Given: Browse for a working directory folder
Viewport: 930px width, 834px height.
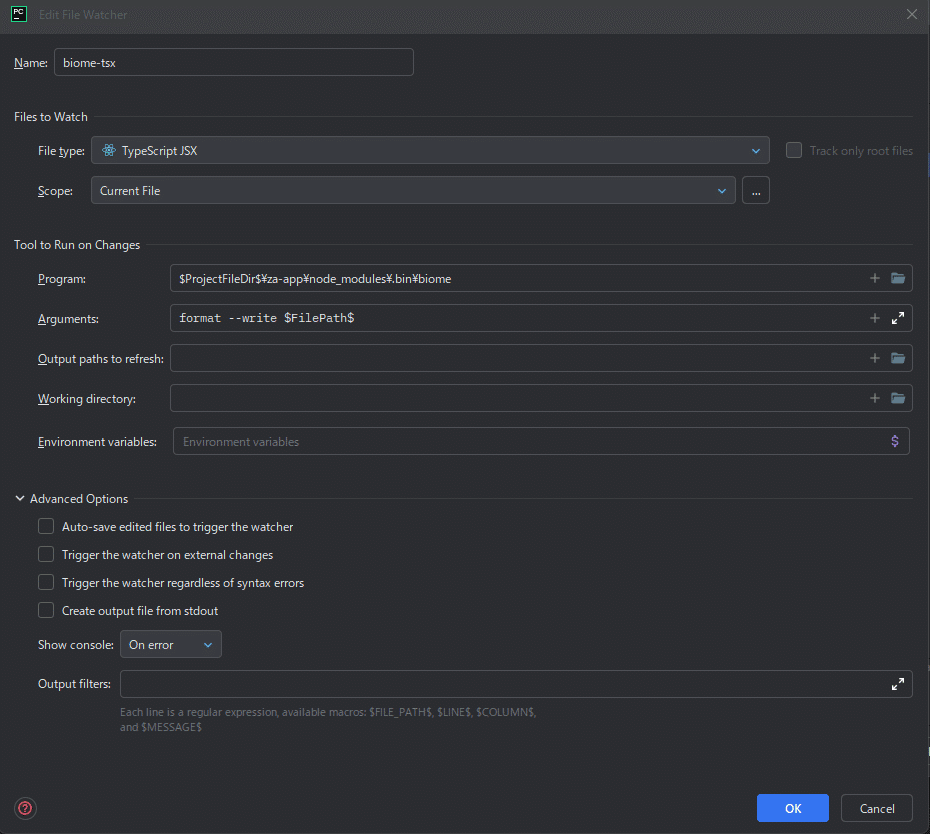Looking at the screenshot, I should [898, 398].
